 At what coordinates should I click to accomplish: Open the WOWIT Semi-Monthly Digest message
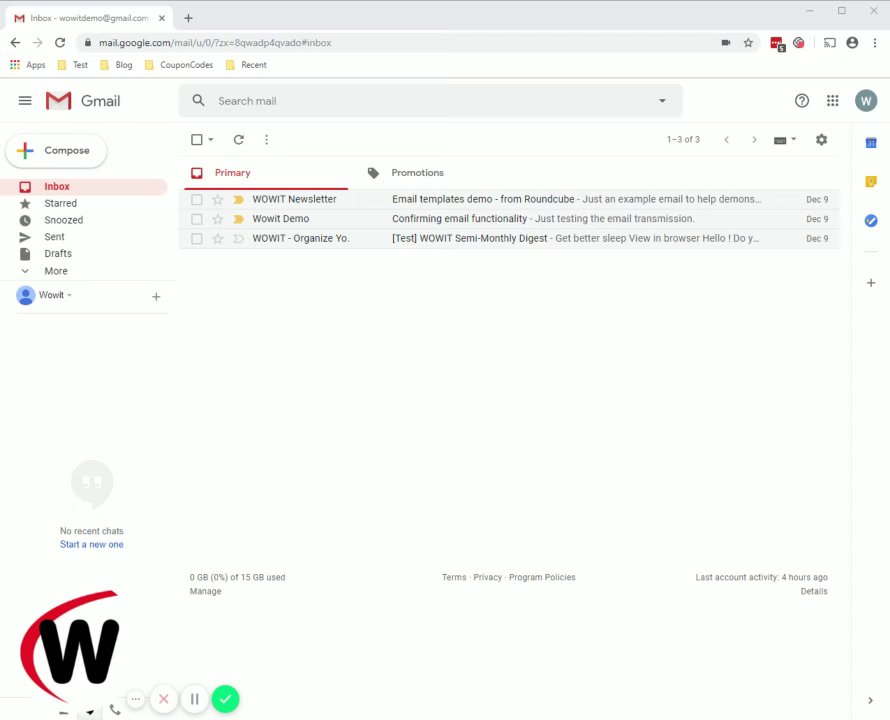(x=509, y=238)
